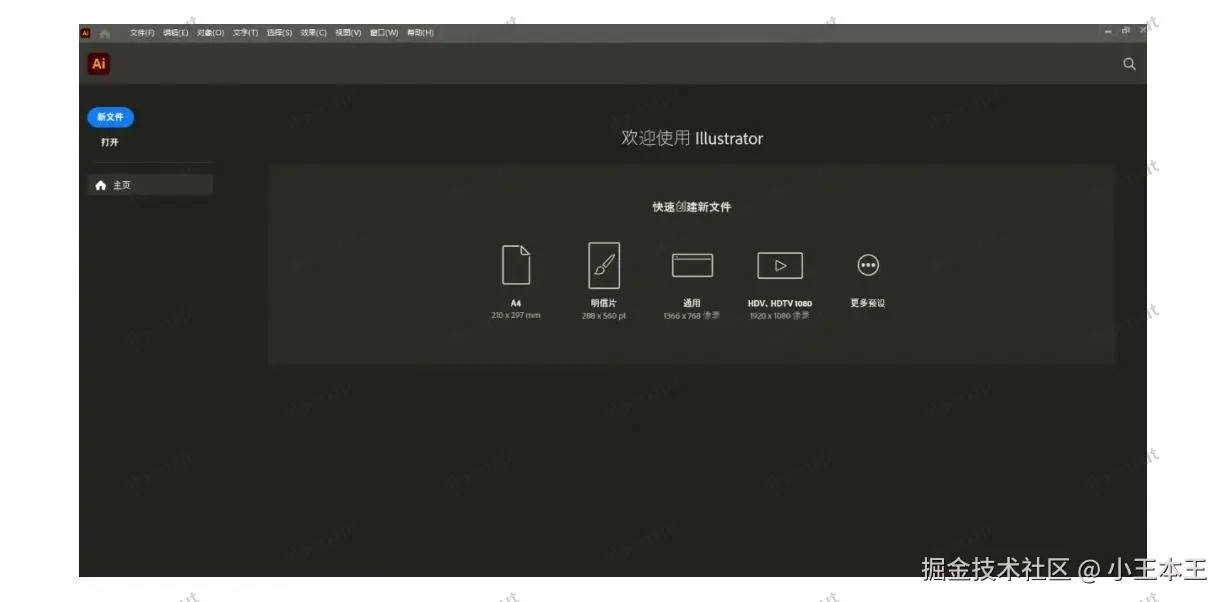This screenshot has height=602, width=1226.
Task: Click the Illustrator icon in the title bar
Action: (x=86, y=31)
